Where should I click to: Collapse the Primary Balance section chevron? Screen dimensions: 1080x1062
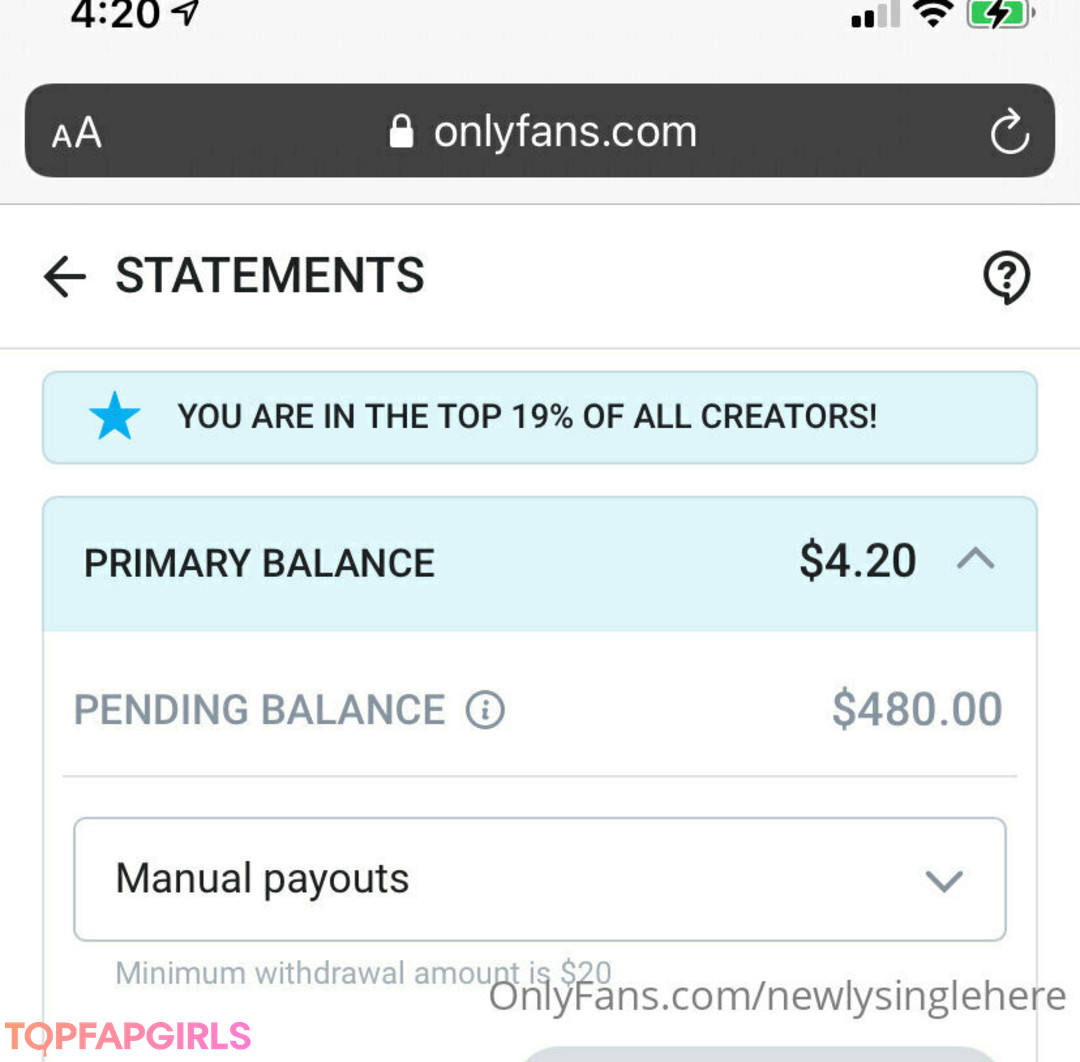975,560
